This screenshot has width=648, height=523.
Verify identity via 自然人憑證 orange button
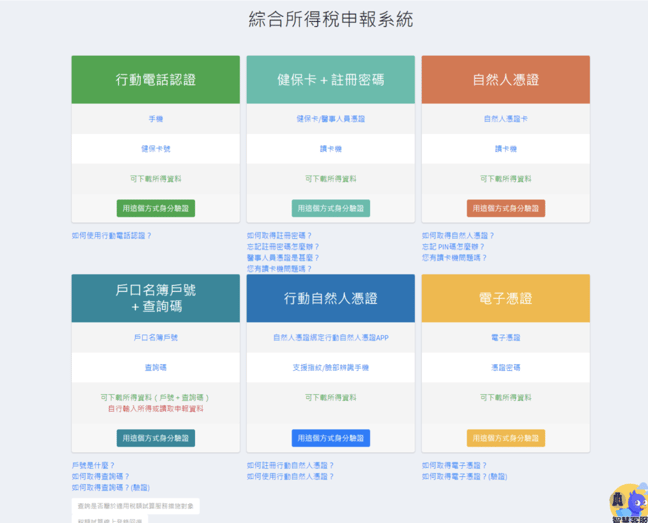(x=506, y=208)
